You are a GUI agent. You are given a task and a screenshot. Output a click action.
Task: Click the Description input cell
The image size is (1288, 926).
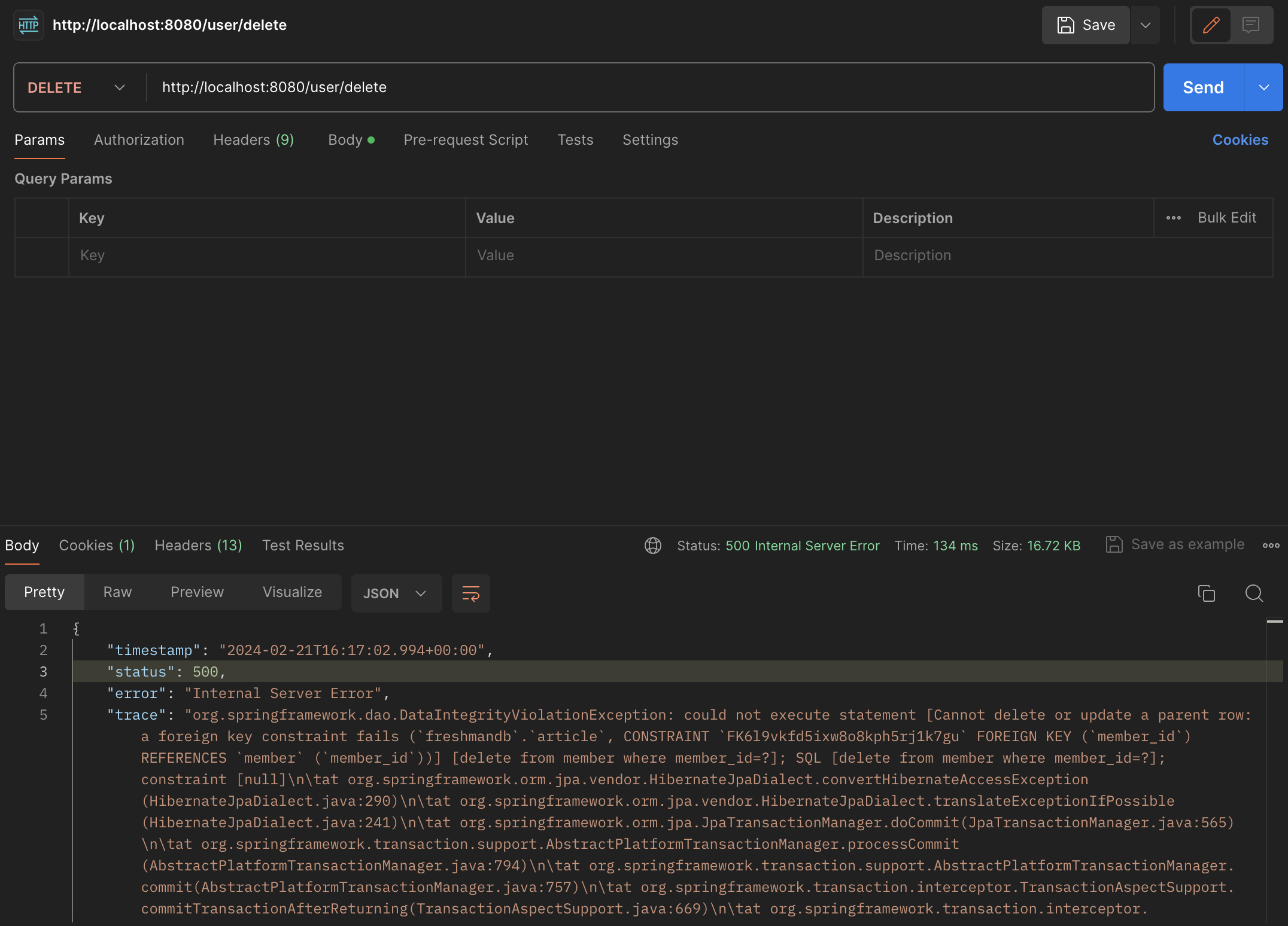[1068, 256]
